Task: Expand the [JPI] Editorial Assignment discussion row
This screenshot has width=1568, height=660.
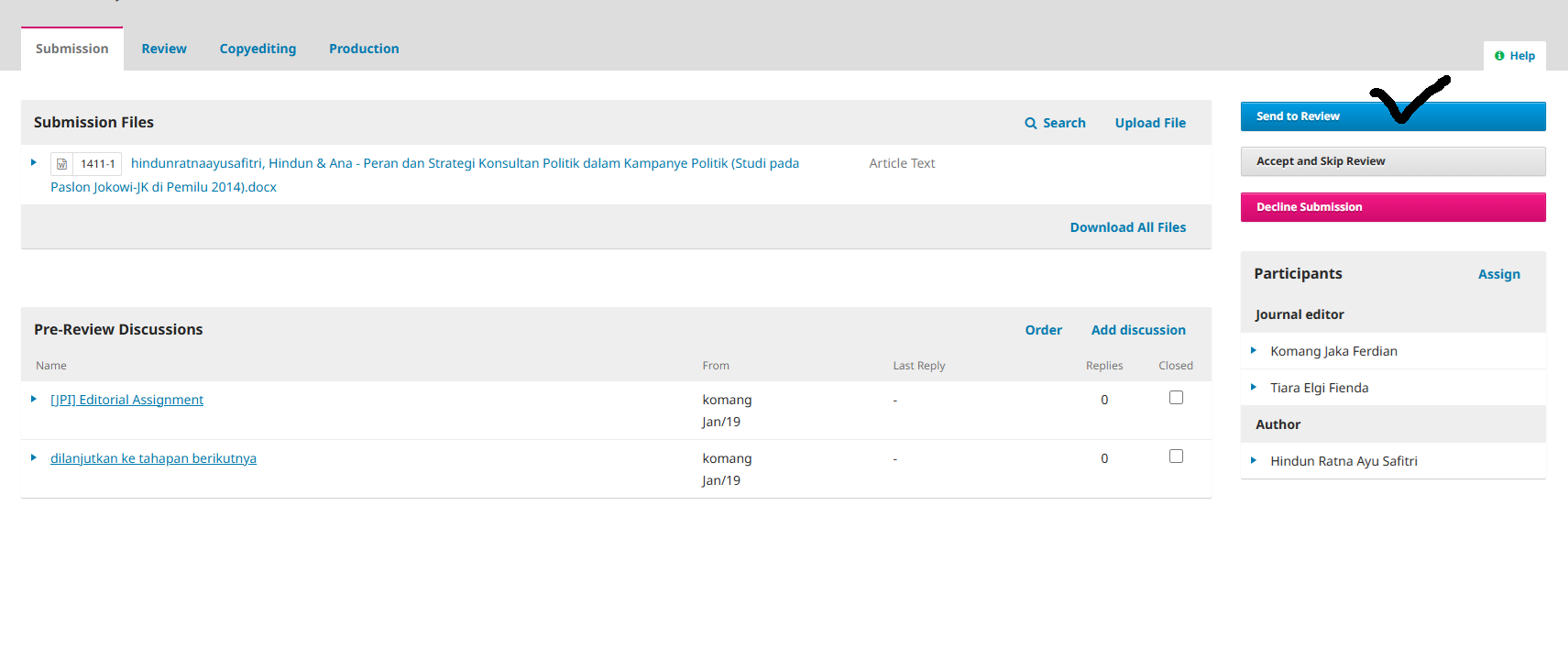Action: pos(34,399)
